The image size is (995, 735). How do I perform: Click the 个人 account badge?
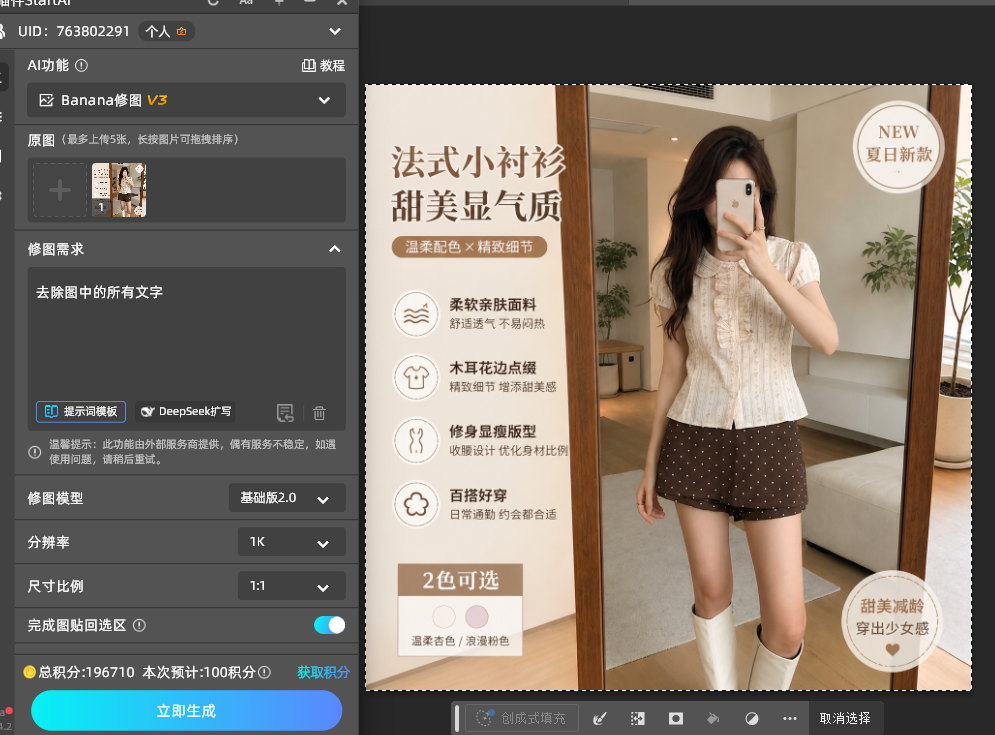166,31
